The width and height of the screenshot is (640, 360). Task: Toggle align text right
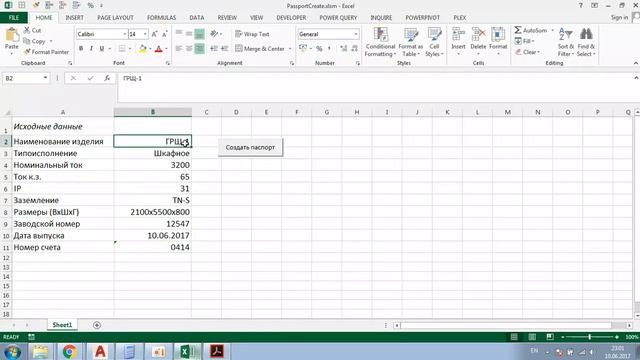[x=200, y=49]
